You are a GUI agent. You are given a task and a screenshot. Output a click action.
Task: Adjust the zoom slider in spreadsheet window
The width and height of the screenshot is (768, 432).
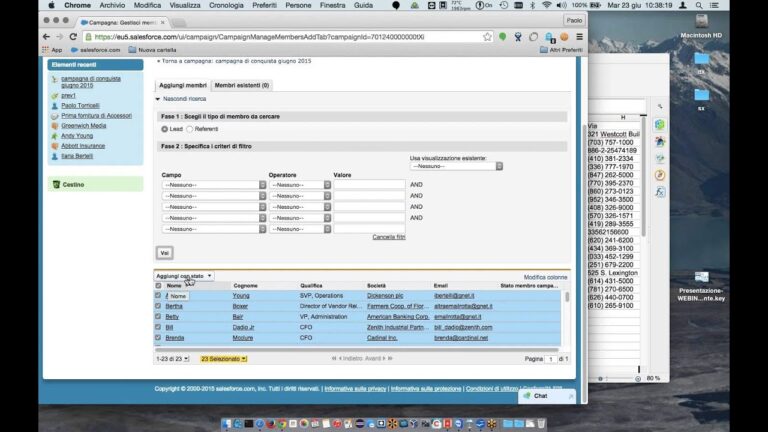click(x=619, y=379)
